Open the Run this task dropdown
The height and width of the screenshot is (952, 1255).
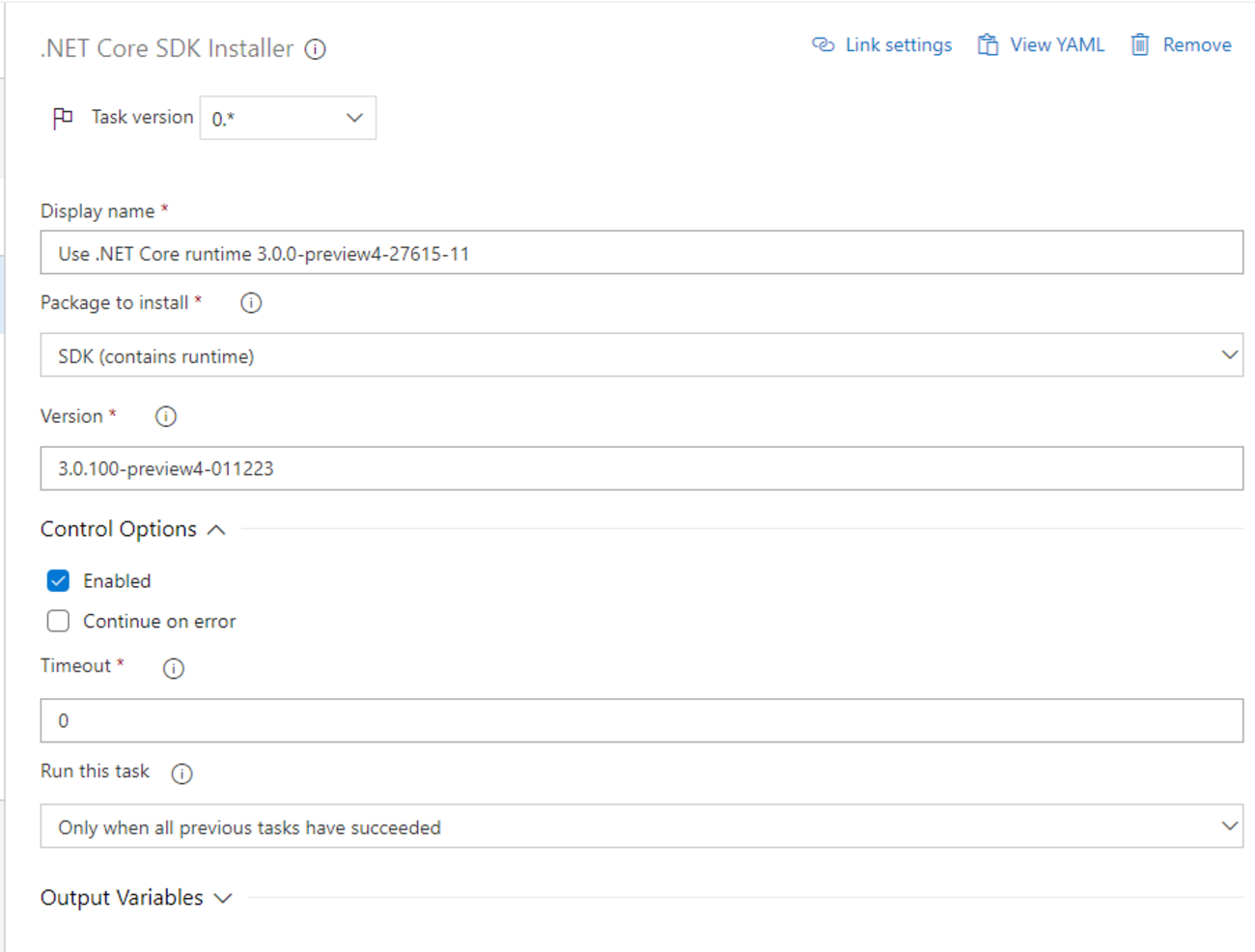641,826
